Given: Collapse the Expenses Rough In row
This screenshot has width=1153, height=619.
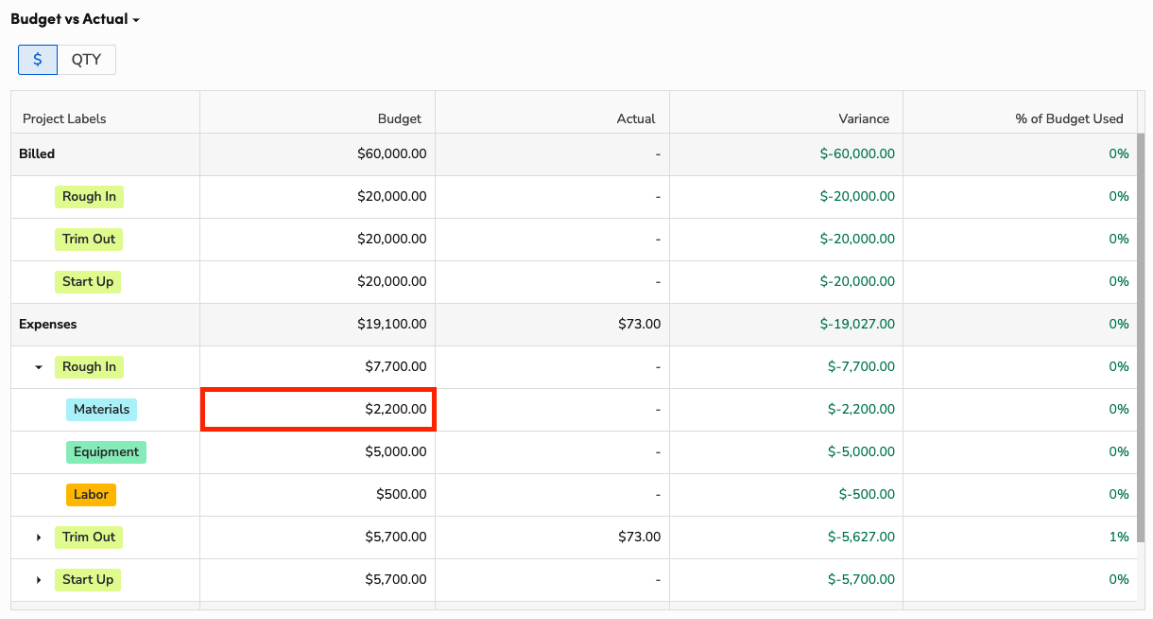Looking at the screenshot, I should 39,367.
